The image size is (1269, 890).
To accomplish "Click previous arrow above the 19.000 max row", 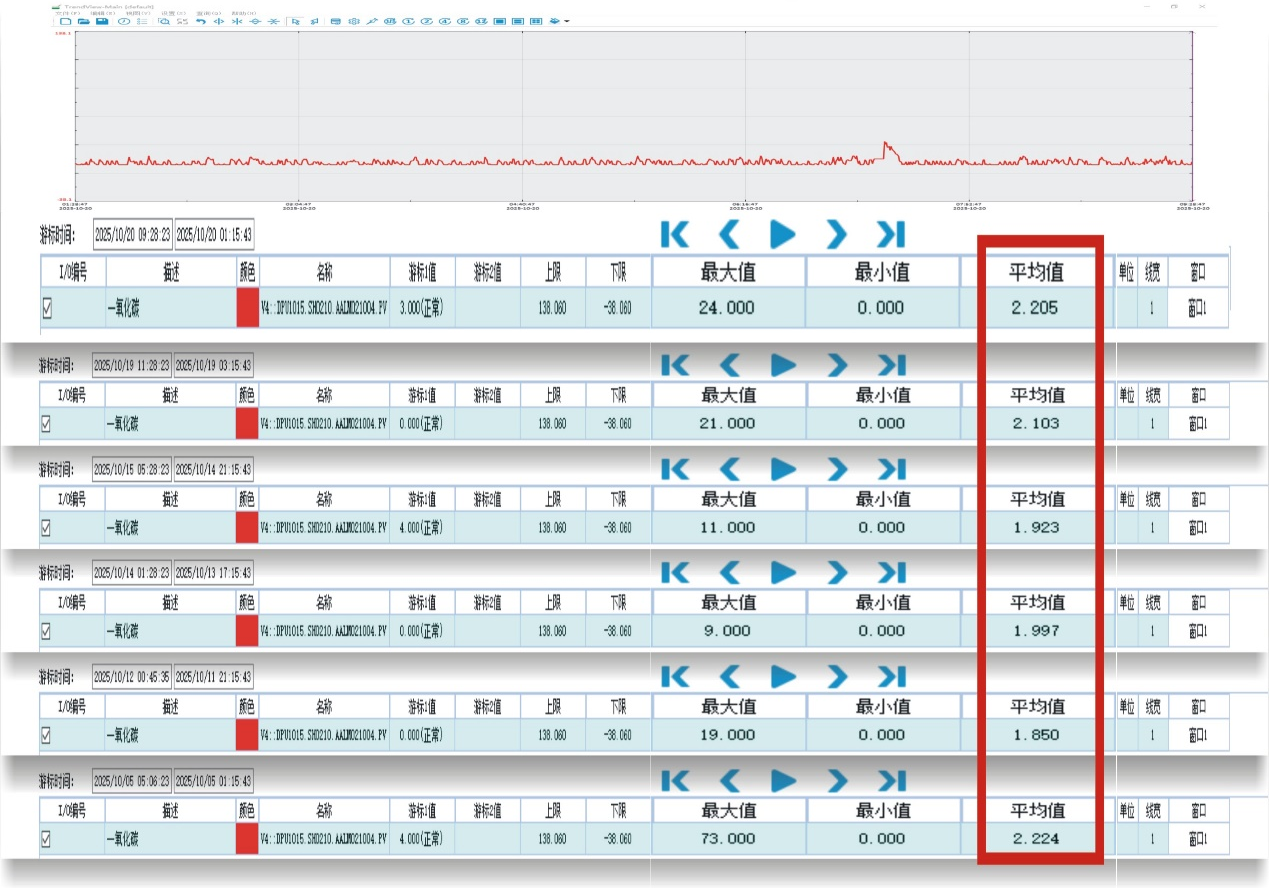I will 730,677.
